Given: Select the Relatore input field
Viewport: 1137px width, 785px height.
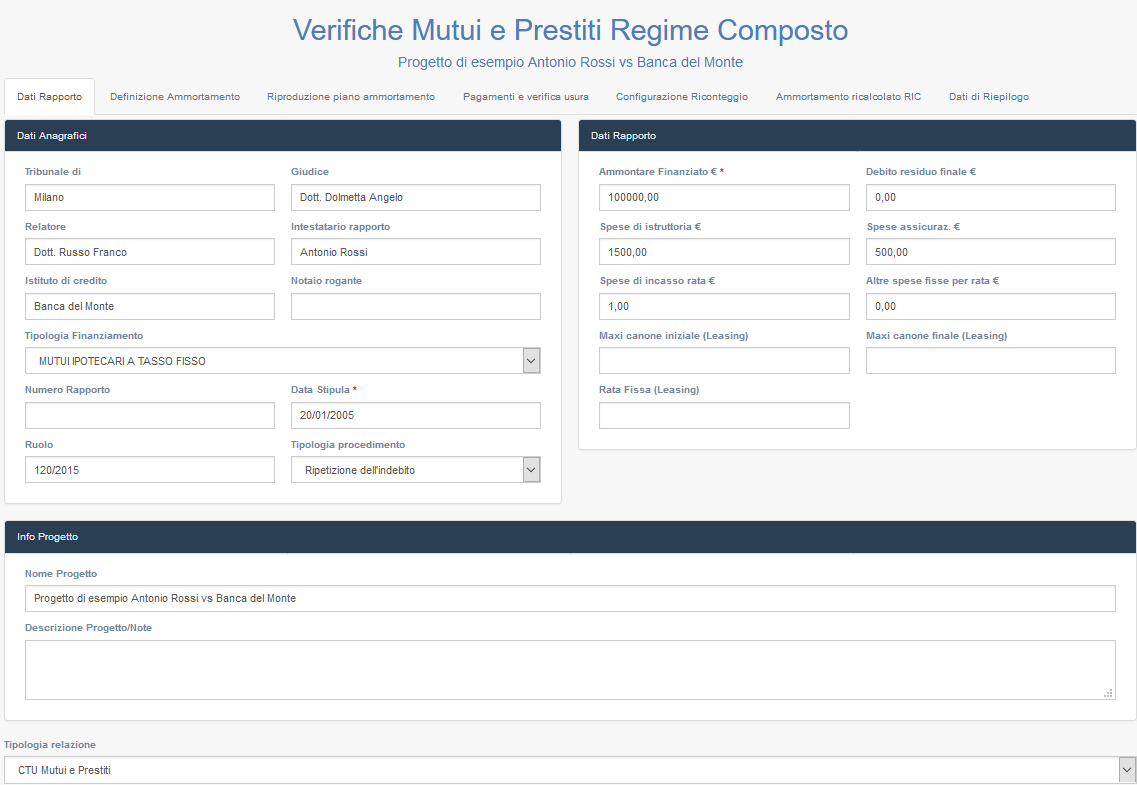Looking at the screenshot, I should click(x=150, y=252).
